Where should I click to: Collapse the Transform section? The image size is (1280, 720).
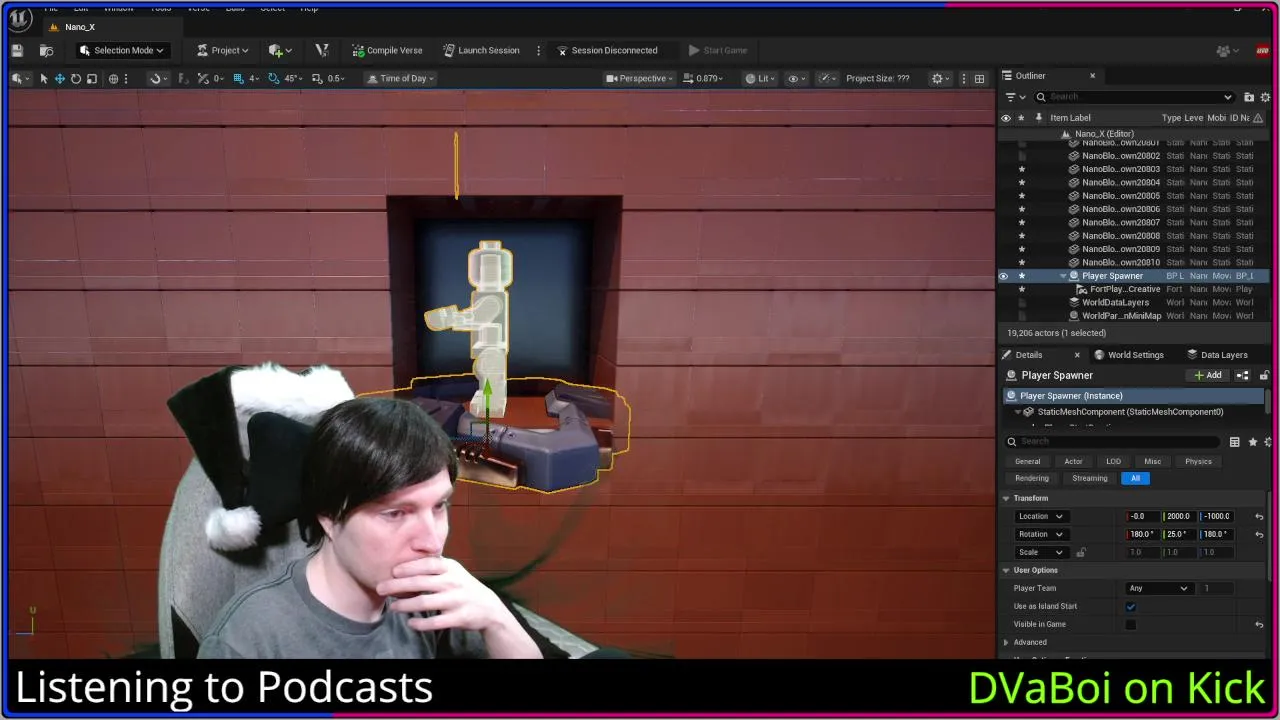tap(1006, 498)
